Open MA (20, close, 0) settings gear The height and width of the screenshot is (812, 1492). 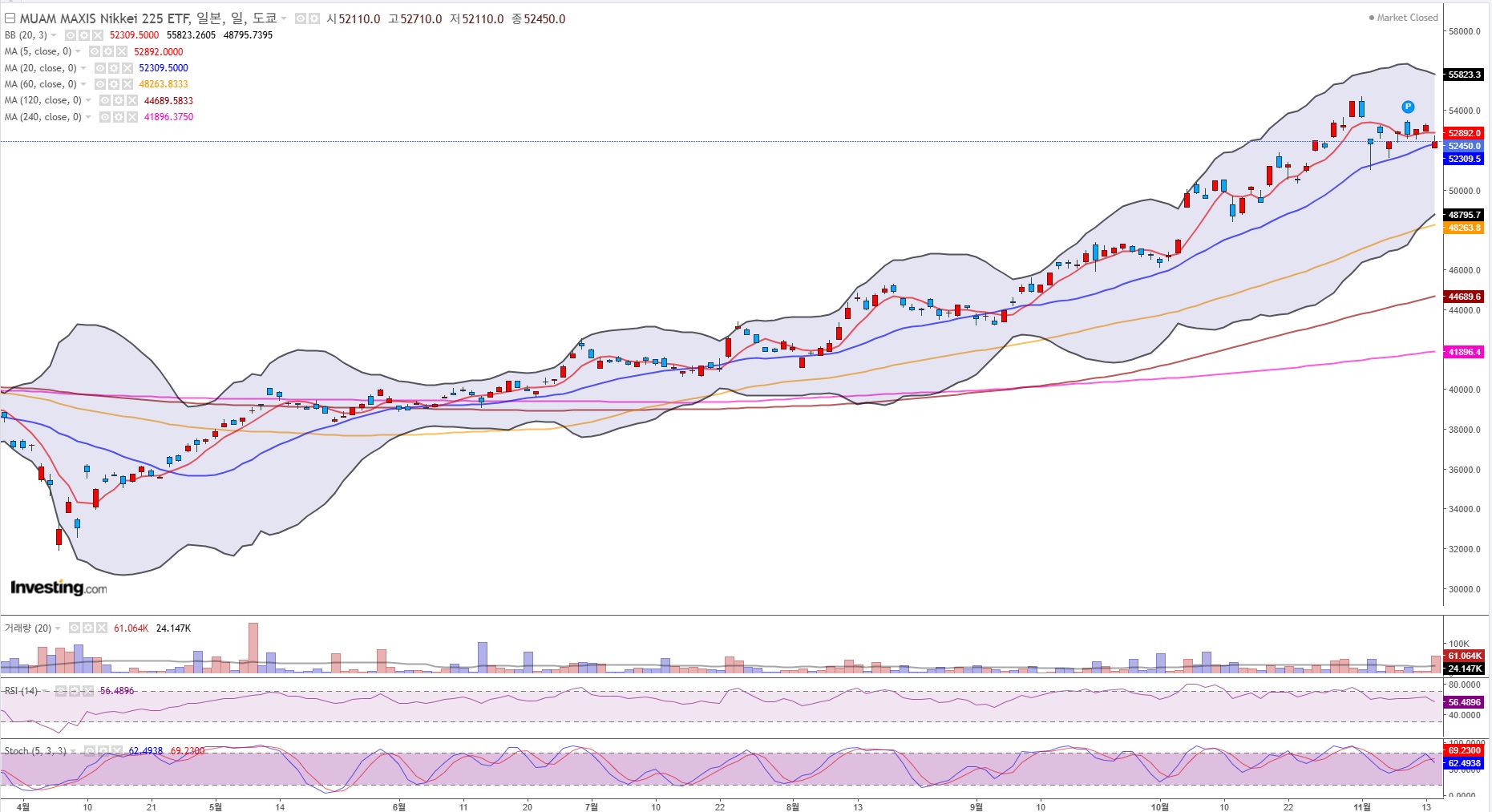(x=114, y=68)
